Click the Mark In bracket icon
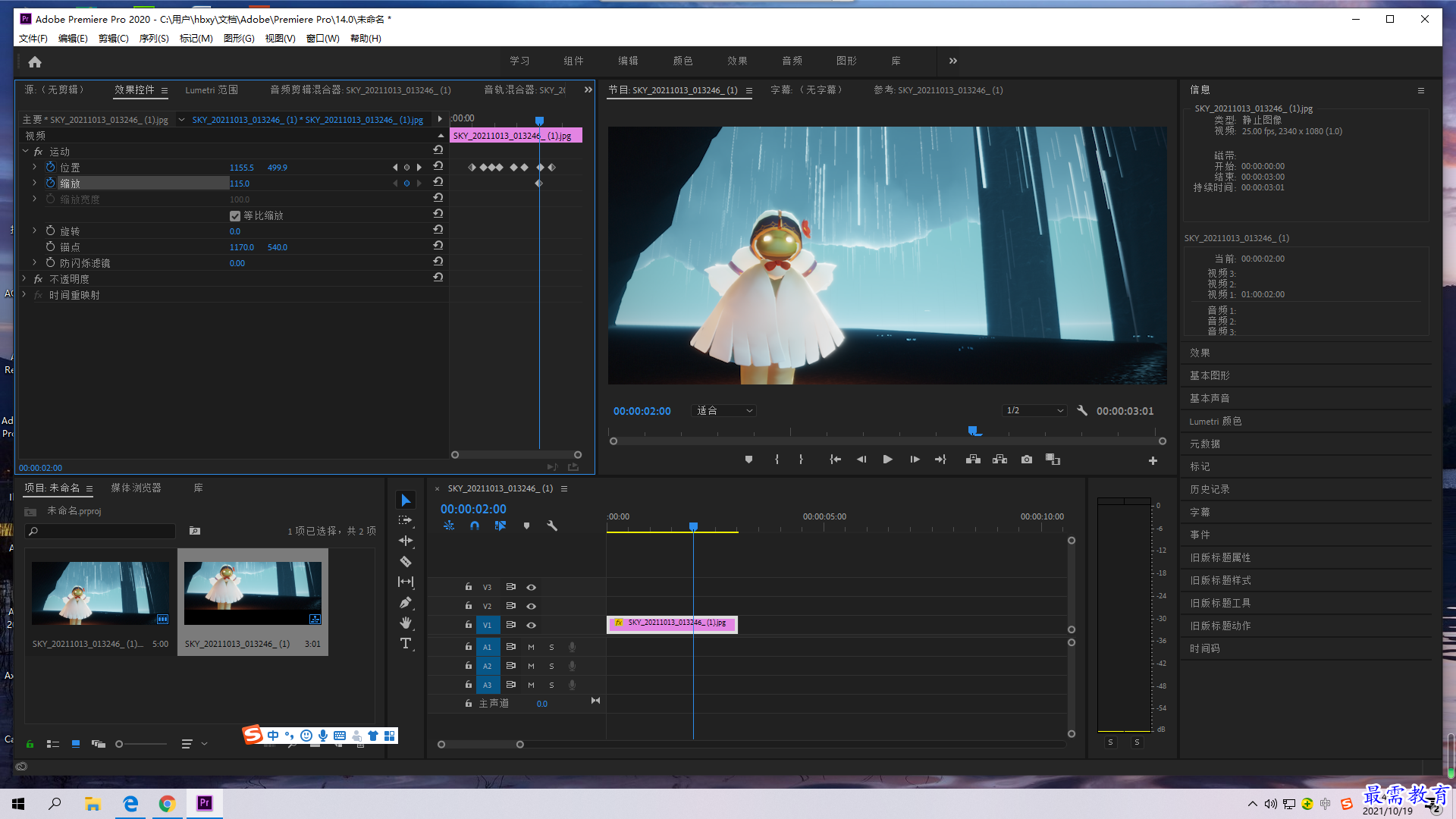 pos(777,460)
